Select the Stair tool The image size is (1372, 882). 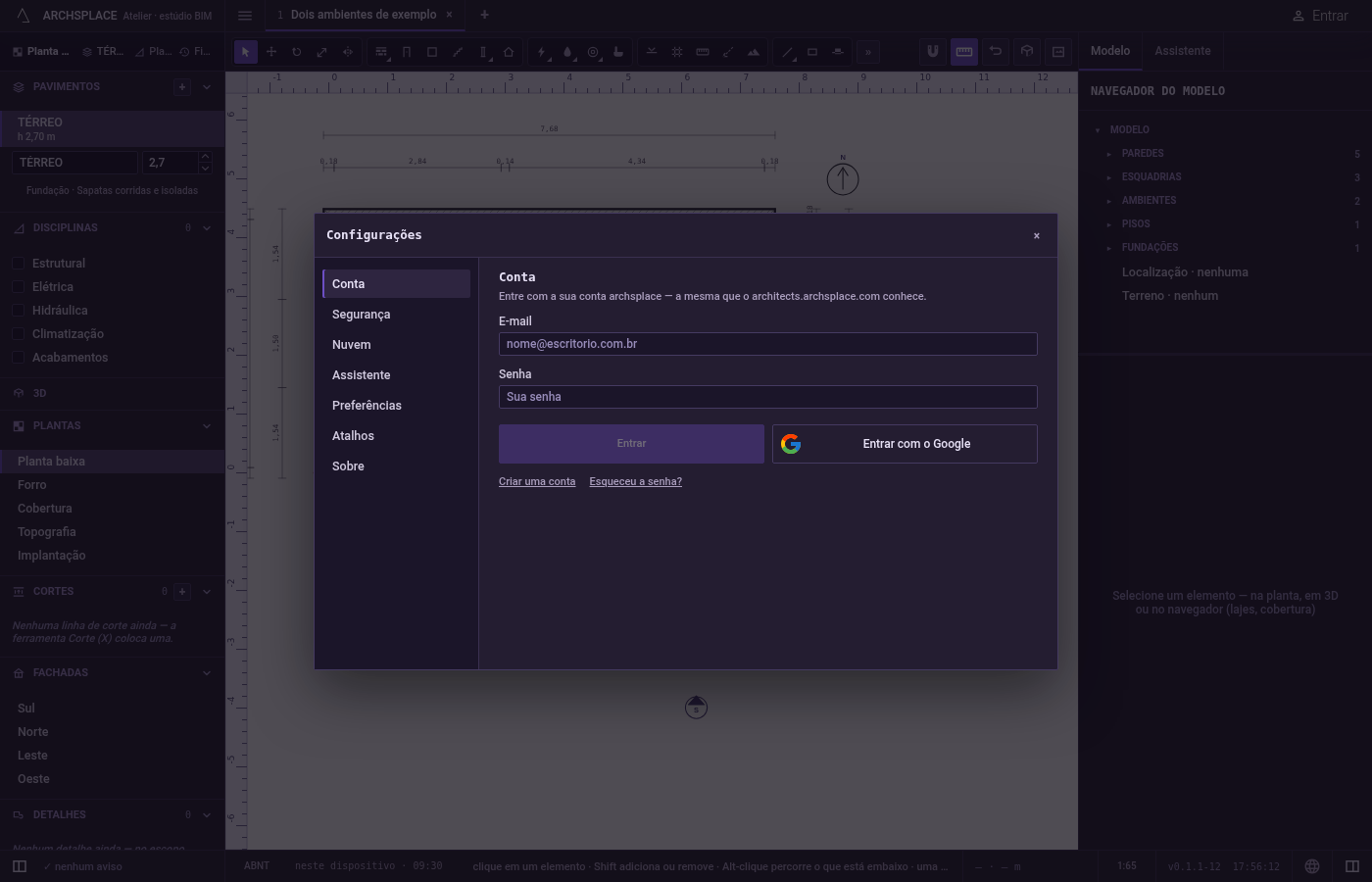458,52
